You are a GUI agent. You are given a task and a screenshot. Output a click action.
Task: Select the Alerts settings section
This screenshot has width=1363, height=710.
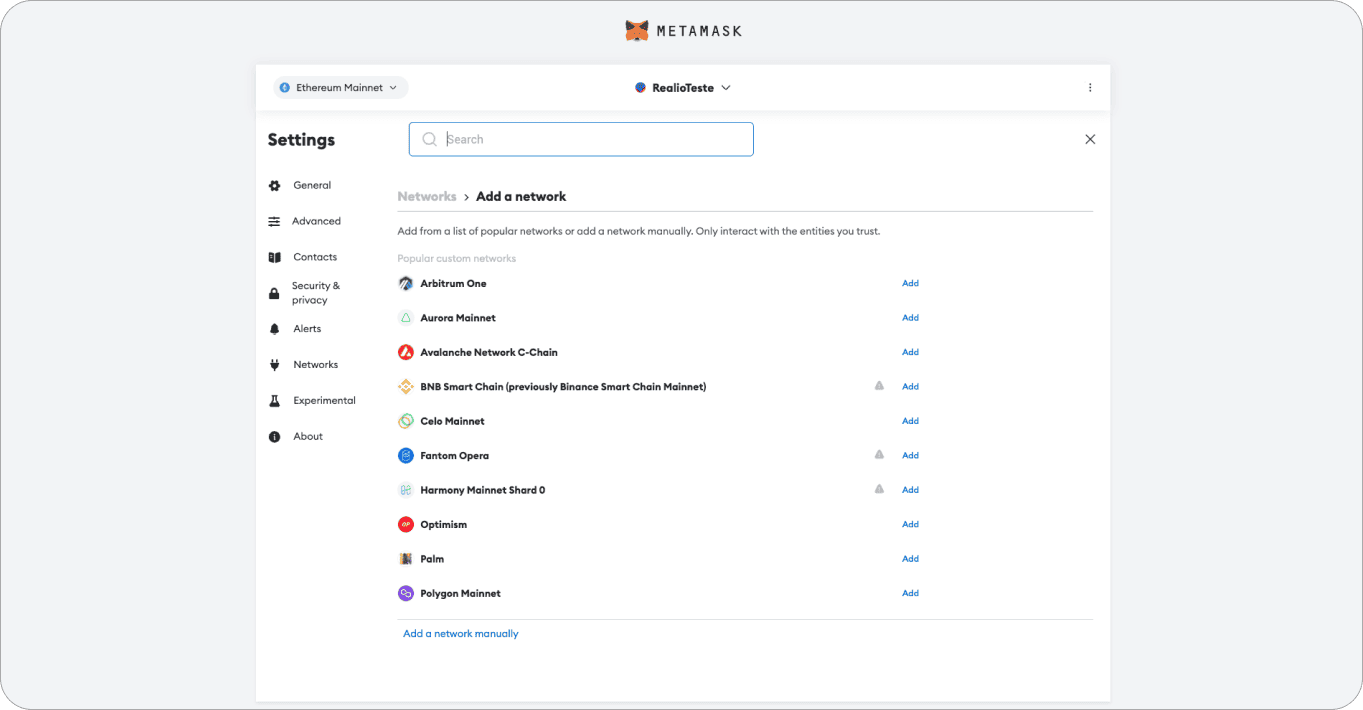[x=307, y=329]
